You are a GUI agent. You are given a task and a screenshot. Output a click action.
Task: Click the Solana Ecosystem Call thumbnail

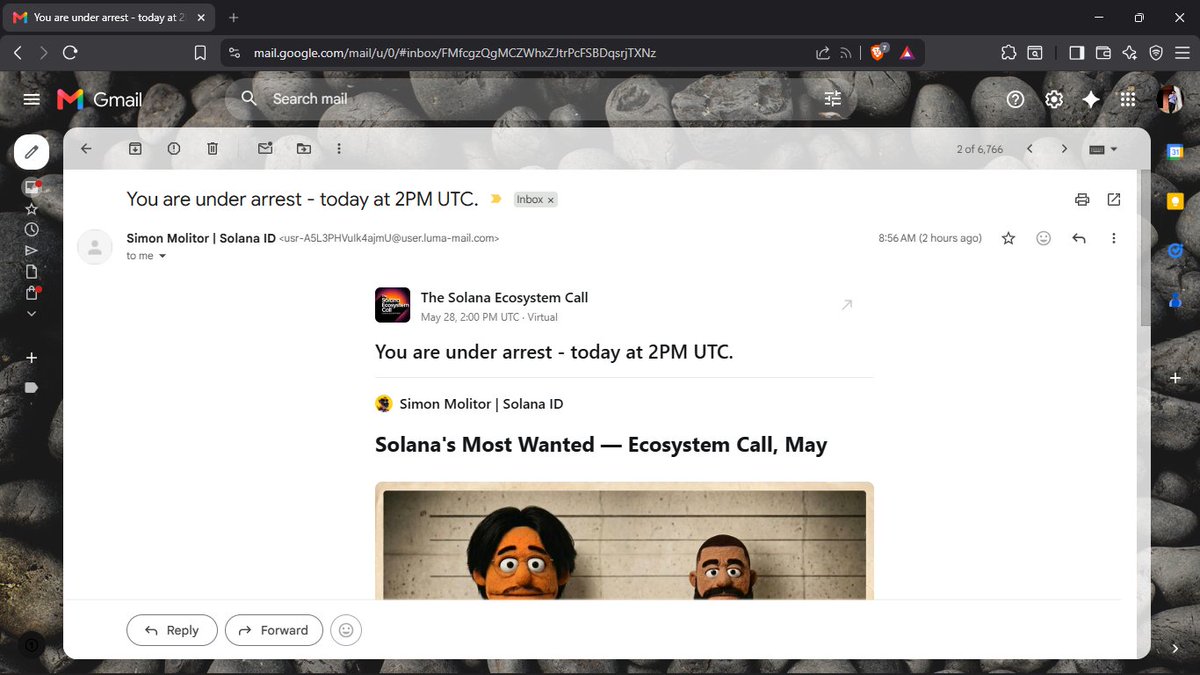[393, 305]
